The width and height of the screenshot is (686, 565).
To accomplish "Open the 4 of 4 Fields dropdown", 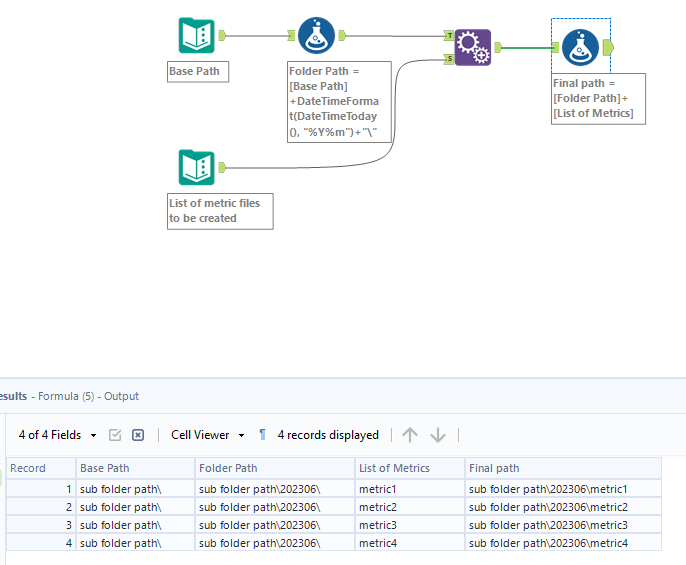I will pos(58,435).
